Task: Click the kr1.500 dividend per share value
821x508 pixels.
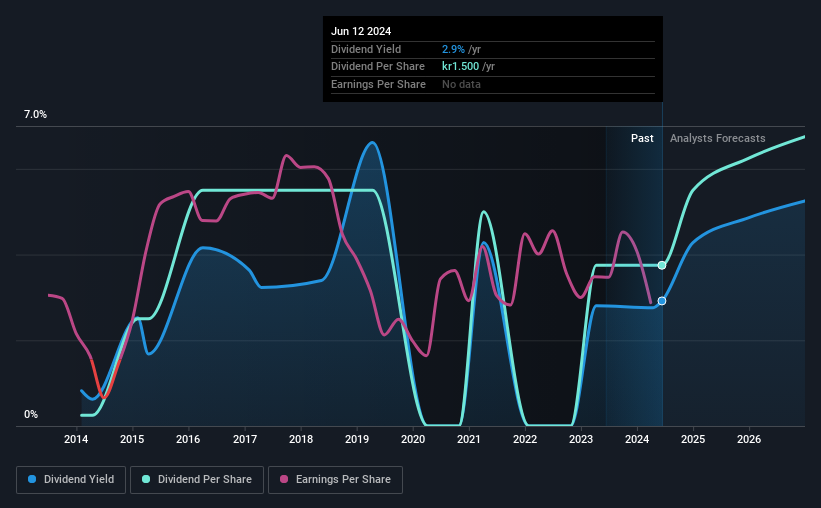Action: pyautogui.click(x=460, y=67)
